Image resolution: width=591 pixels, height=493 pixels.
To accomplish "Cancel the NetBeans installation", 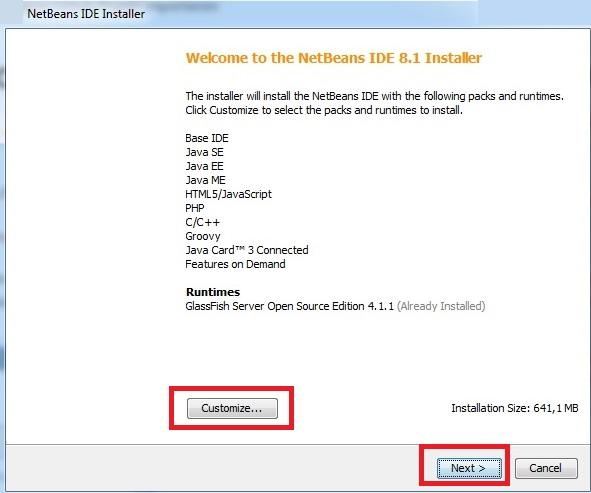I will click(x=546, y=468).
